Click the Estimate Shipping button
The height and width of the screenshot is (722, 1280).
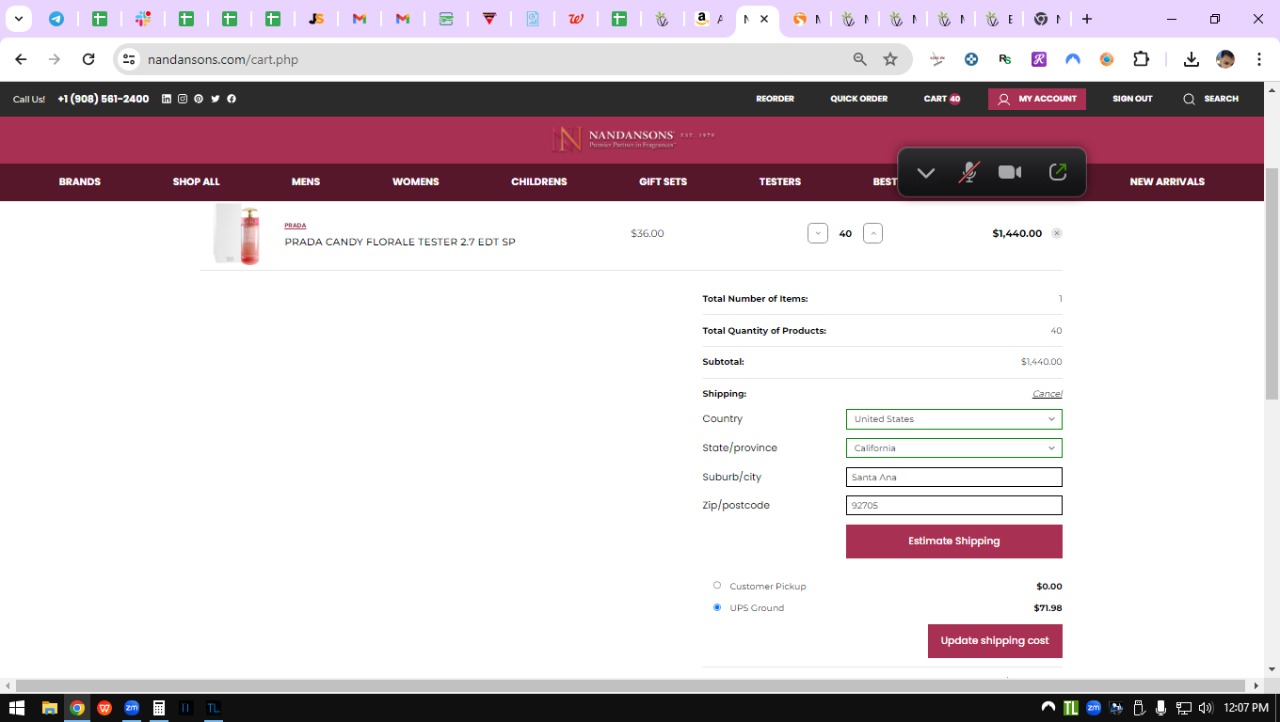[x=954, y=541]
